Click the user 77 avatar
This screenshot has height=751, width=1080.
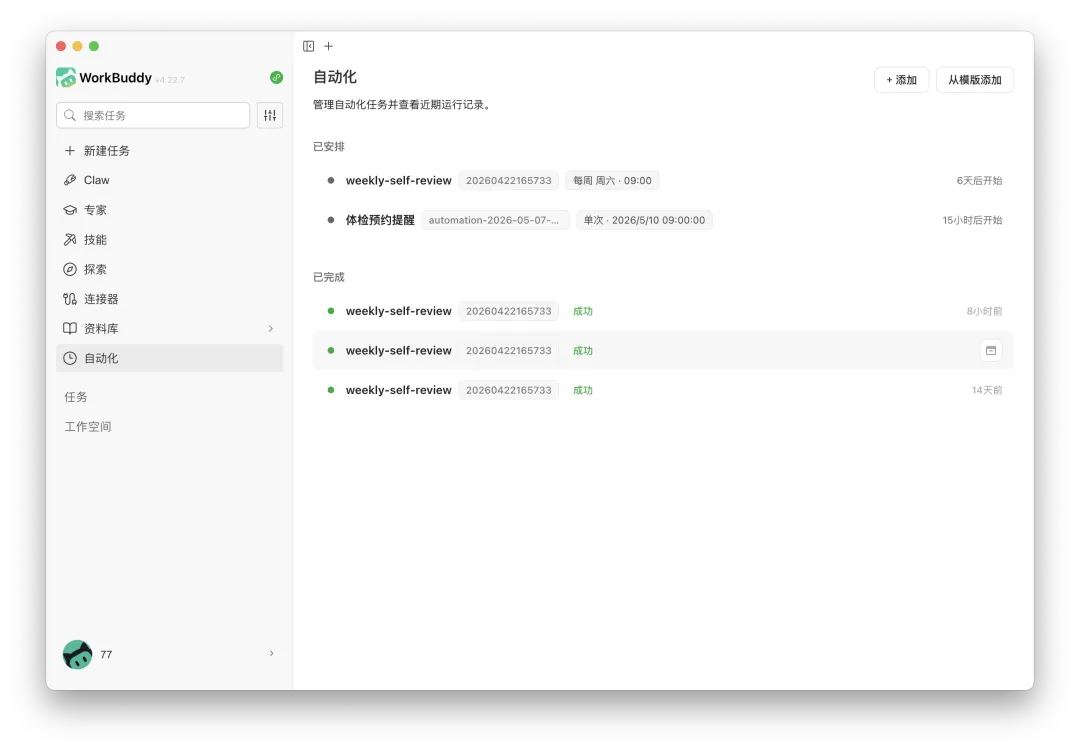[77, 655]
